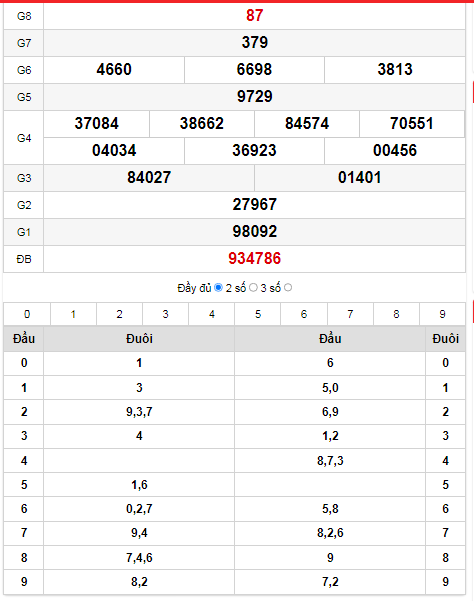This screenshot has width=474, height=601.
Task: Choose digit filter tab 5
Action: pyautogui.click(x=258, y=314)
